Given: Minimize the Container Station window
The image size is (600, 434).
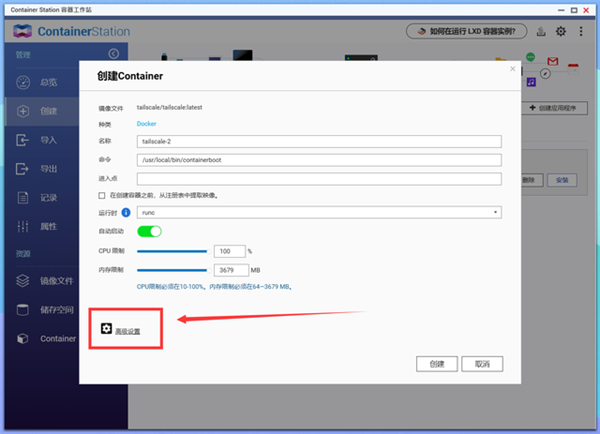Looking at the screenshot, I should pos(561,10).
